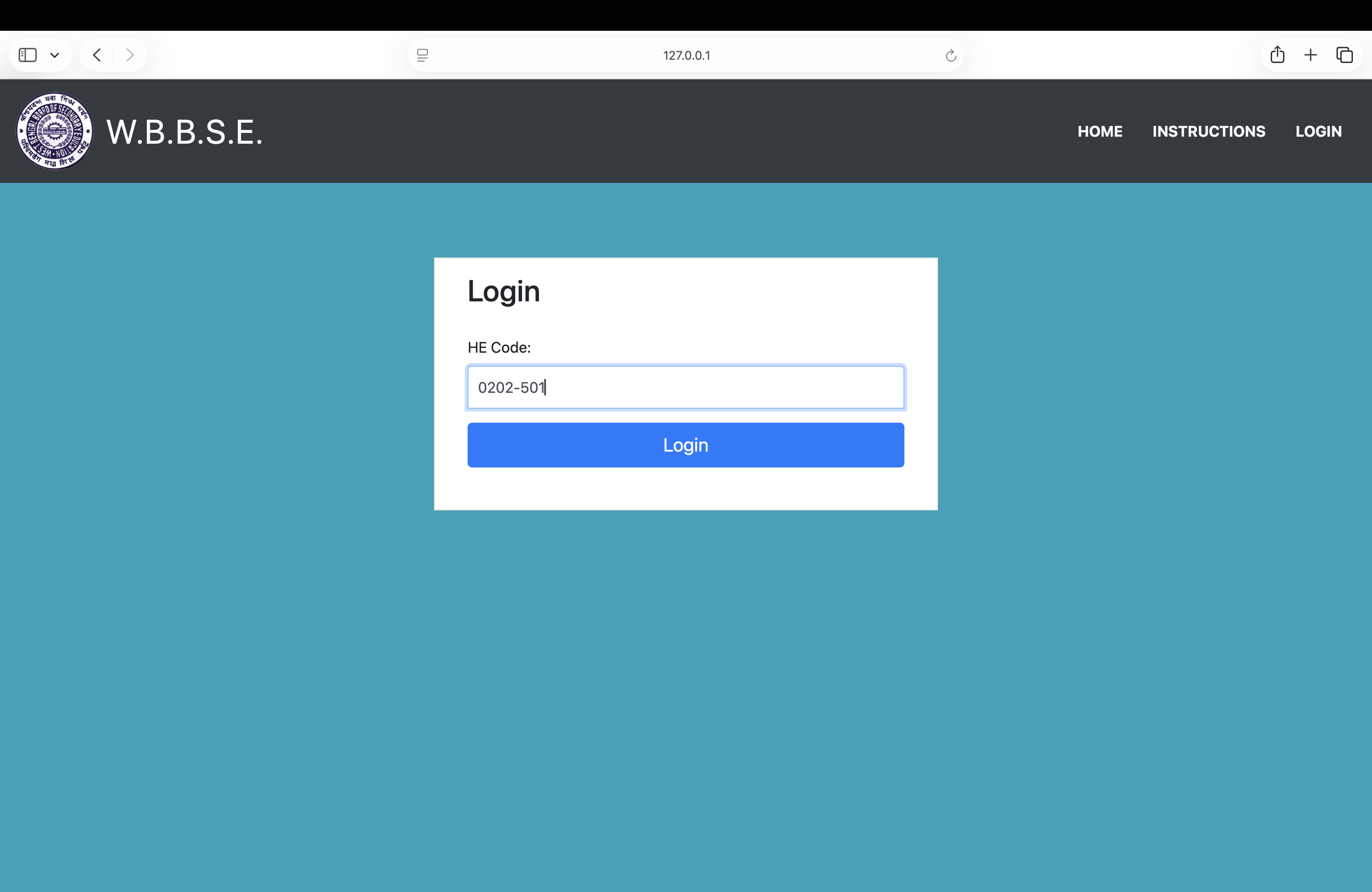The image size is (1372, 892).
Task: Click the 0202-501 text in the field
Action: [x=511, y=387]
